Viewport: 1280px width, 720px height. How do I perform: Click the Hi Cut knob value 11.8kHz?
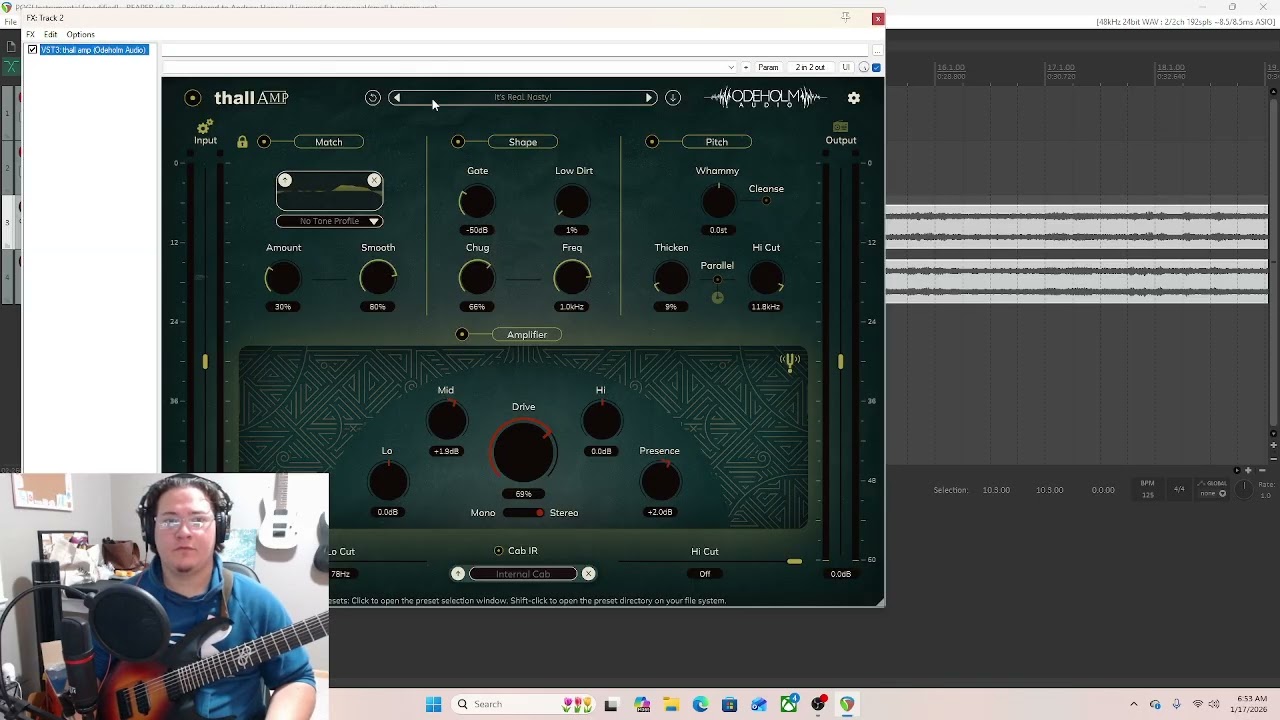coord(766,307)
